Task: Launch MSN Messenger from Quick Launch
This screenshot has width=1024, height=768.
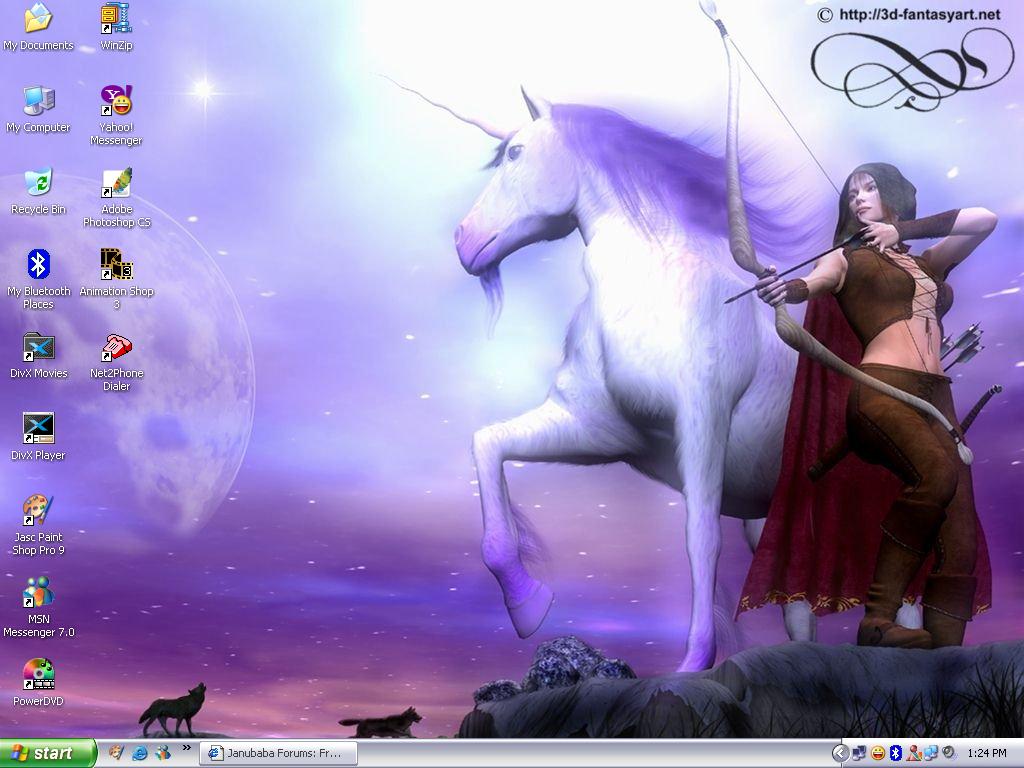Action: [162, 753]
